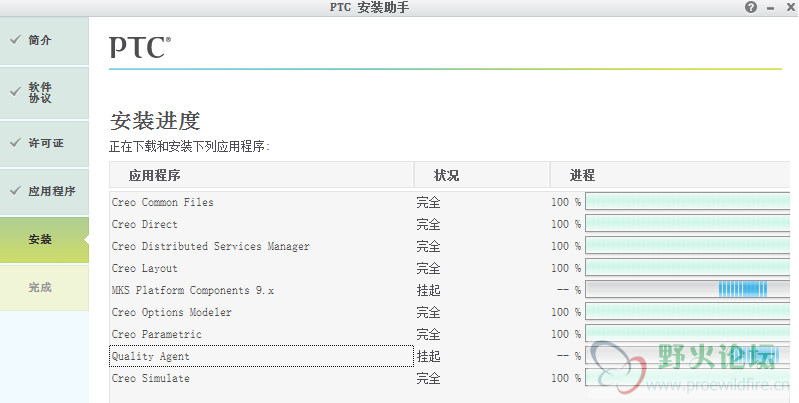The width and height of the screenshot is (799, 403).
Task: Minimize the PTC installer window
Action: tap(770, 8)
